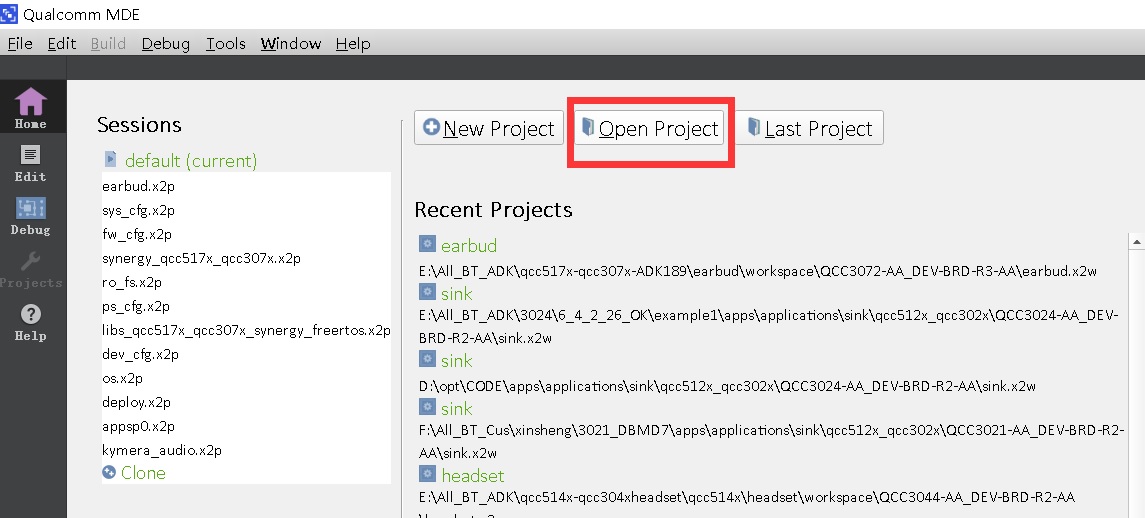
Task: Open the earbud recent project link
Action: coord(469,245)
